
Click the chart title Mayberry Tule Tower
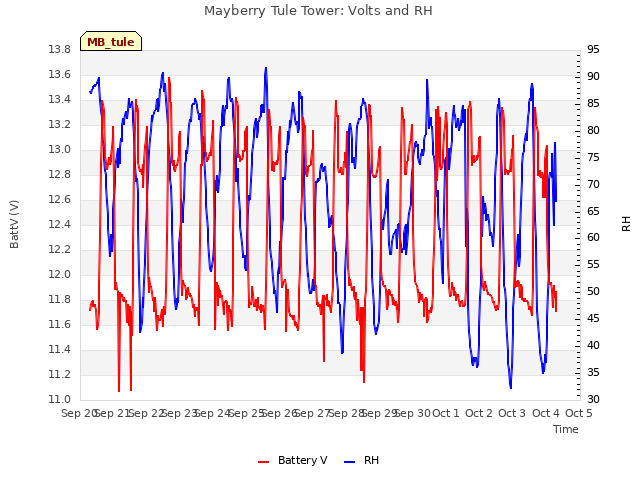[x=318, y=11]
